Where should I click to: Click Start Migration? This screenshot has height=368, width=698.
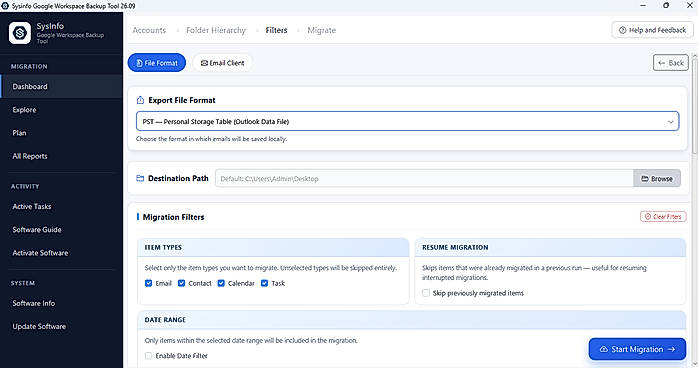637,349
